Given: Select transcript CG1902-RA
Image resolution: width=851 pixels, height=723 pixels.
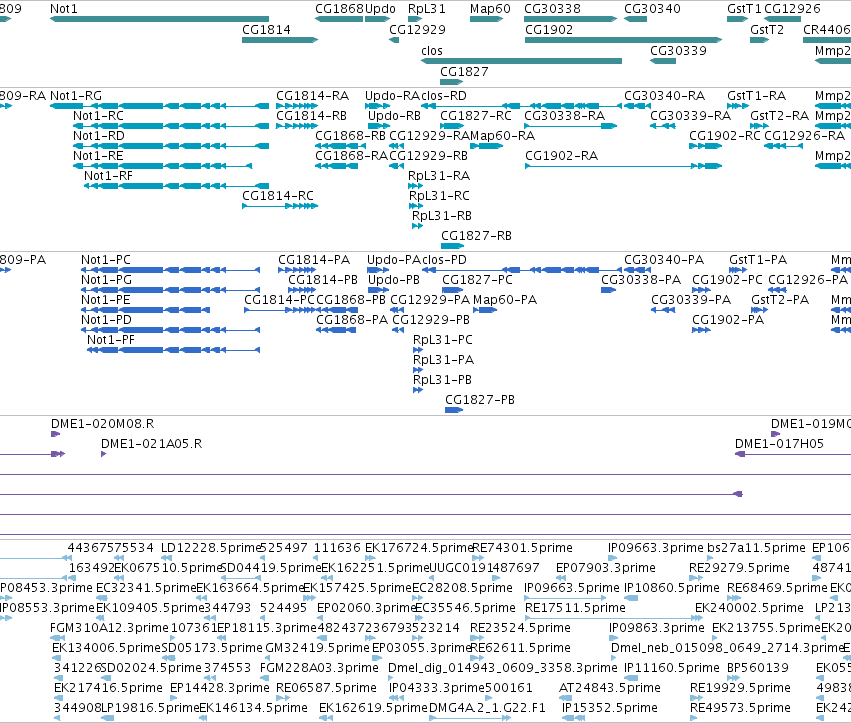Looking at the screenshot, I should 624,166.
